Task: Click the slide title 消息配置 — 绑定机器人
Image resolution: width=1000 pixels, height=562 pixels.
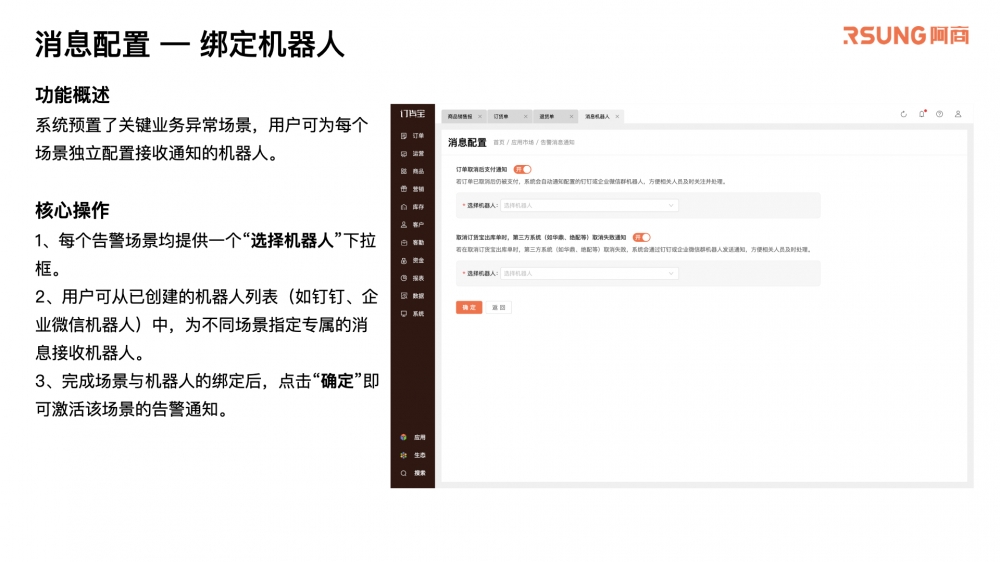Action: click(189, 45)
